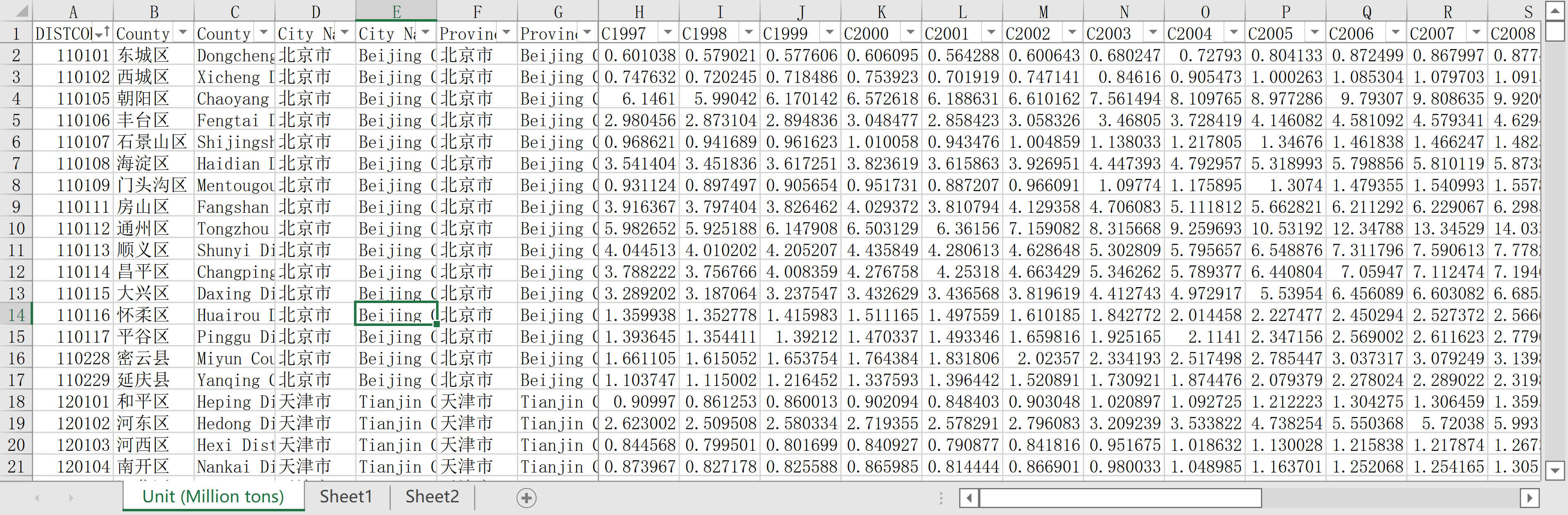
Task: Select the Haidian District cell
Action: 235,163
